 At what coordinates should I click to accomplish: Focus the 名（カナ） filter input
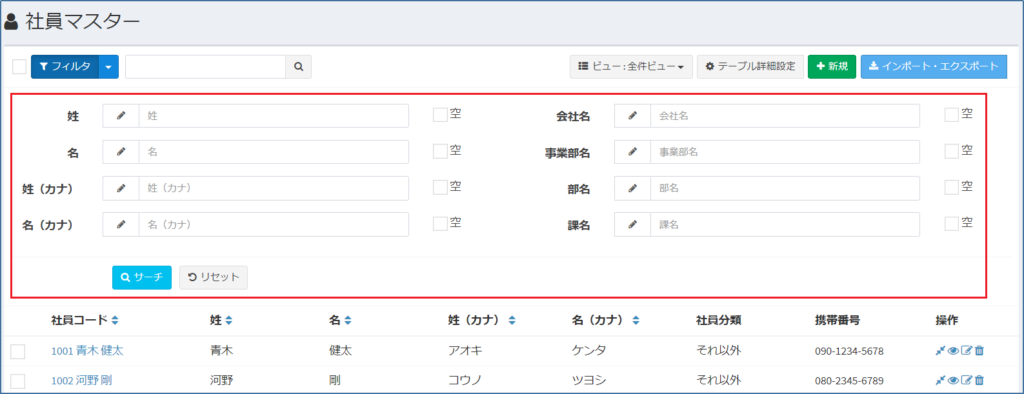pyautogui.click(x=274, y=225)
